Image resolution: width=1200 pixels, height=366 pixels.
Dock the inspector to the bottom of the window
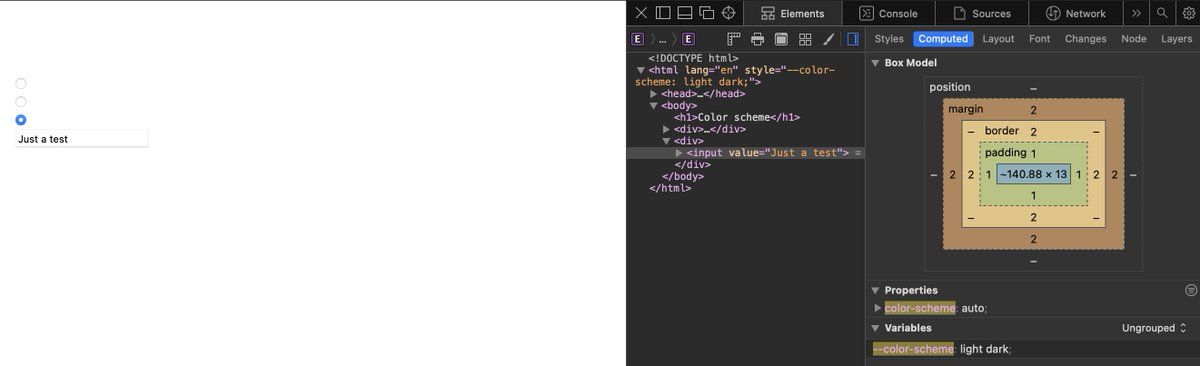click(x=685, y=13)
